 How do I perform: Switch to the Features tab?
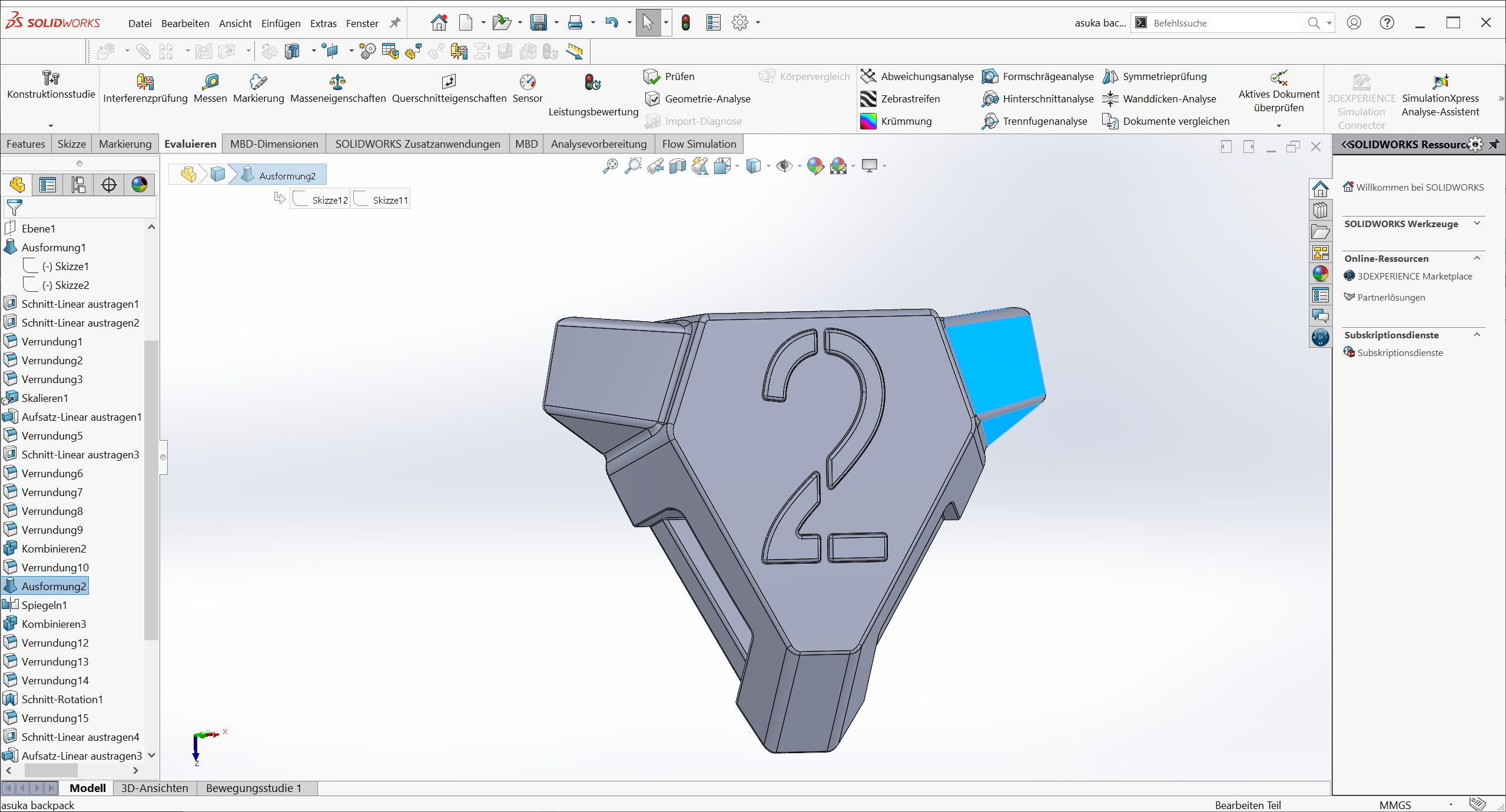point(26,144)
